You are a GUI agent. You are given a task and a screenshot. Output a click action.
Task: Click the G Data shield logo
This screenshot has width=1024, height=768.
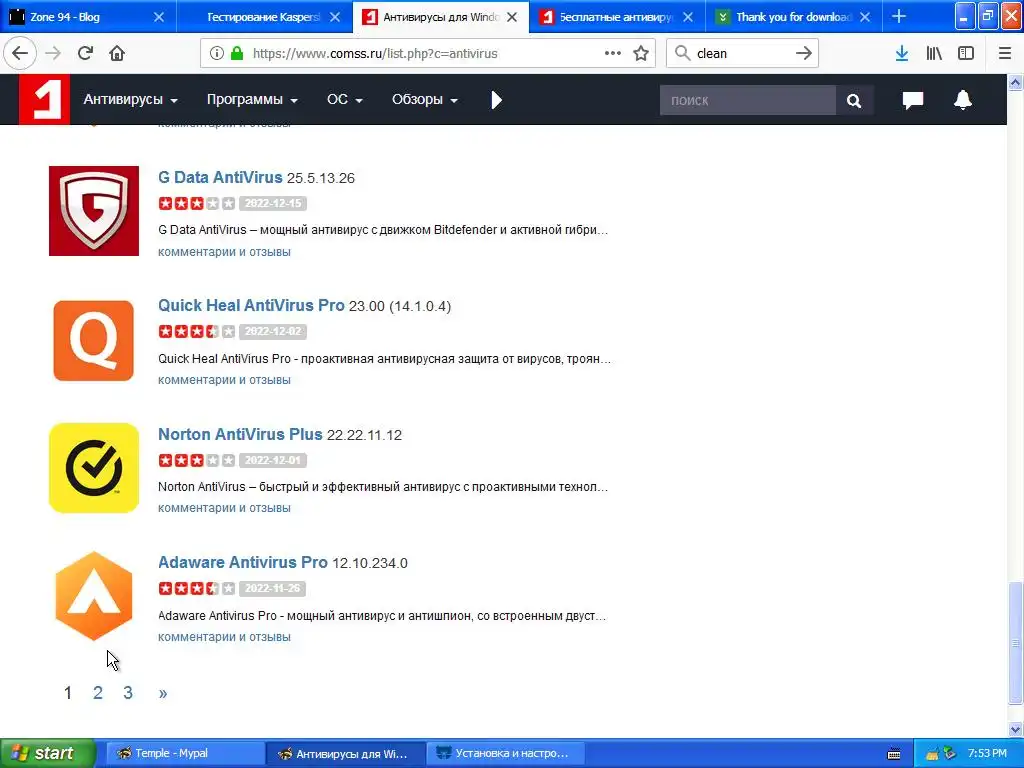pyautogui.click(x=94, y=211)
